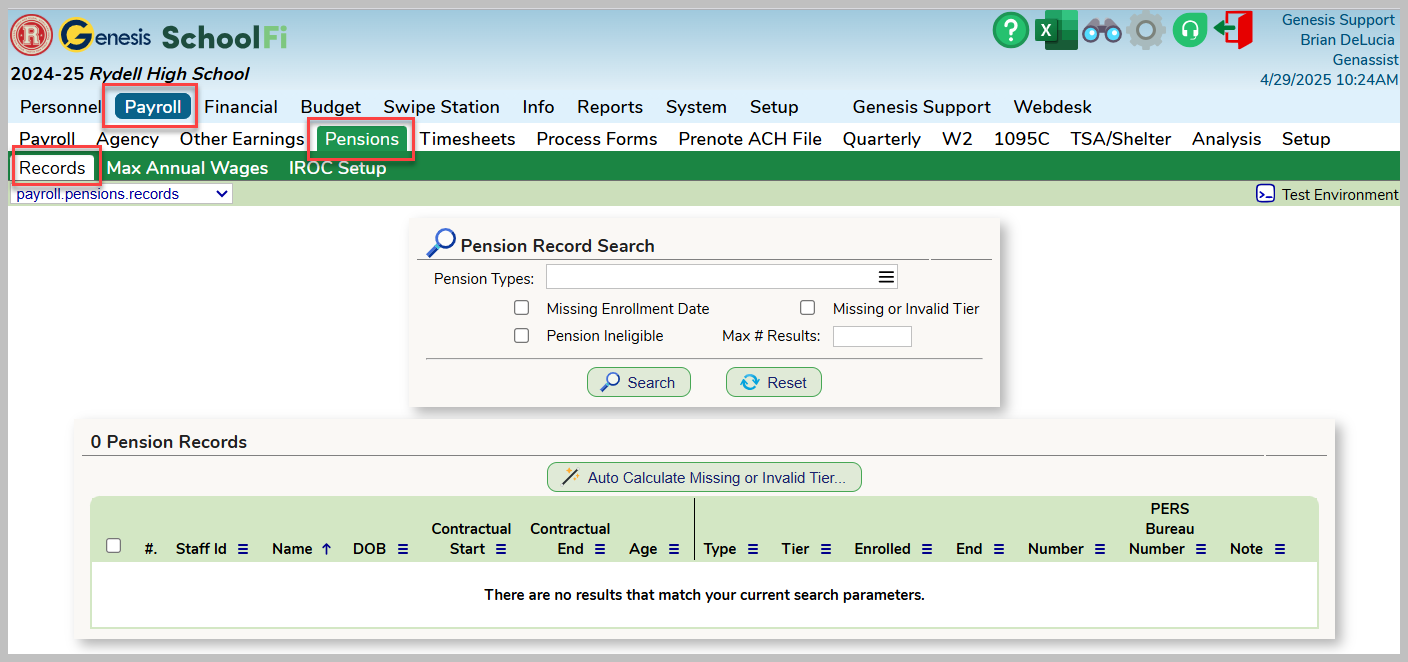Check the Pension Ineligible checkbox
This screenshot has height=662, width=1408.
(521, 335)
